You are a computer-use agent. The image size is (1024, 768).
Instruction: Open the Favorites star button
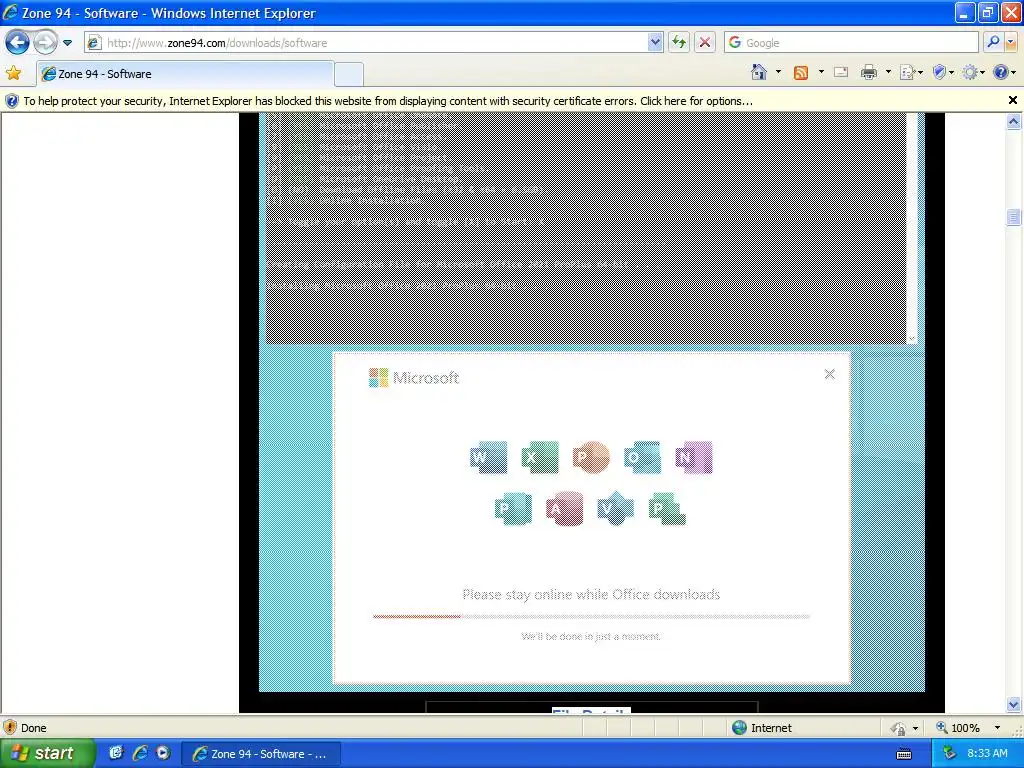(x=13, y=73)
